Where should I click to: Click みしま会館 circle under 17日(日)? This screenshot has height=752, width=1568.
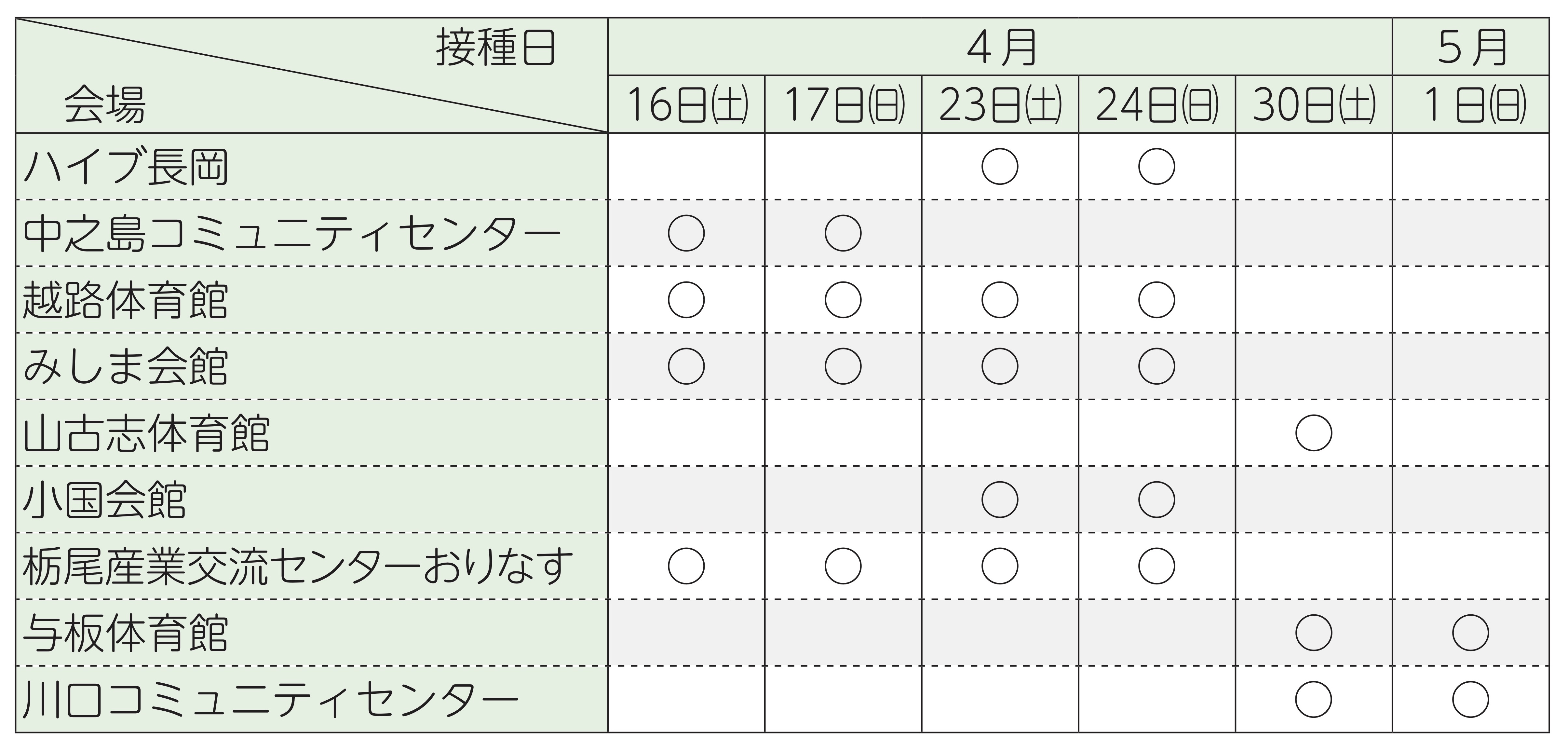843,366
